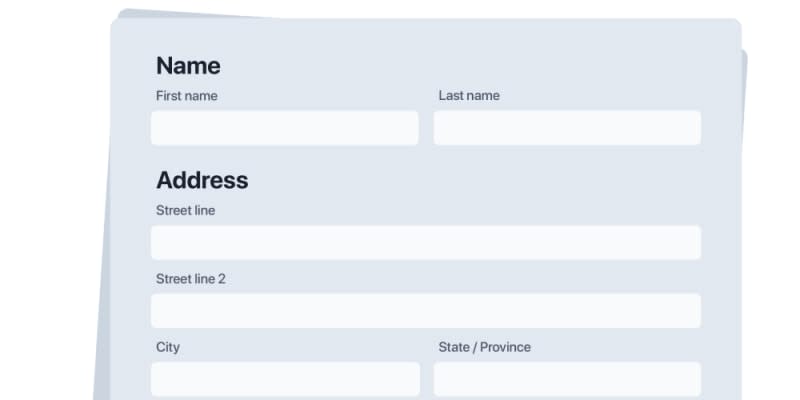
Task: Click the First name input field
Action: pyautogui.click(x=284, y=128)
